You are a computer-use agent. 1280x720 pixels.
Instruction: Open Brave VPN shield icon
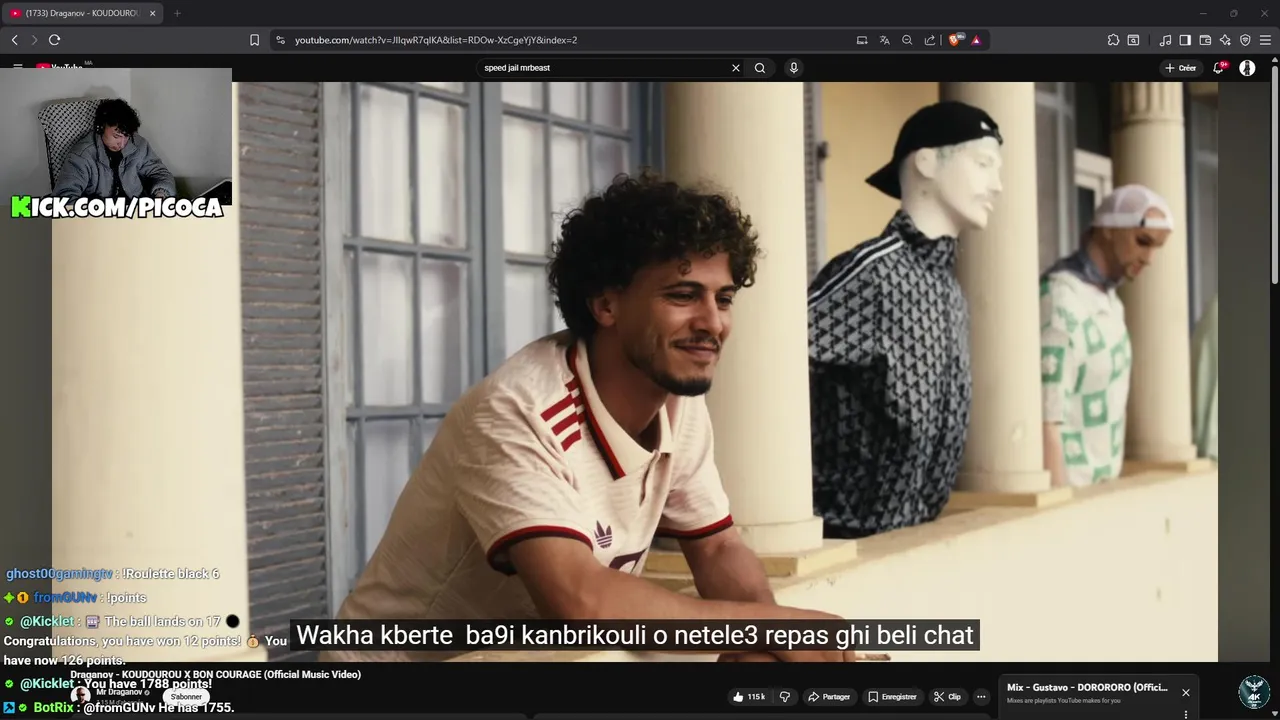coord(1245,40)
